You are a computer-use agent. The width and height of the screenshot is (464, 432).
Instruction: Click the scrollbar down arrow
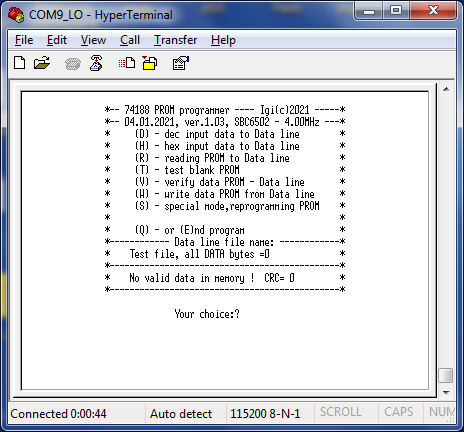point(446,392)
